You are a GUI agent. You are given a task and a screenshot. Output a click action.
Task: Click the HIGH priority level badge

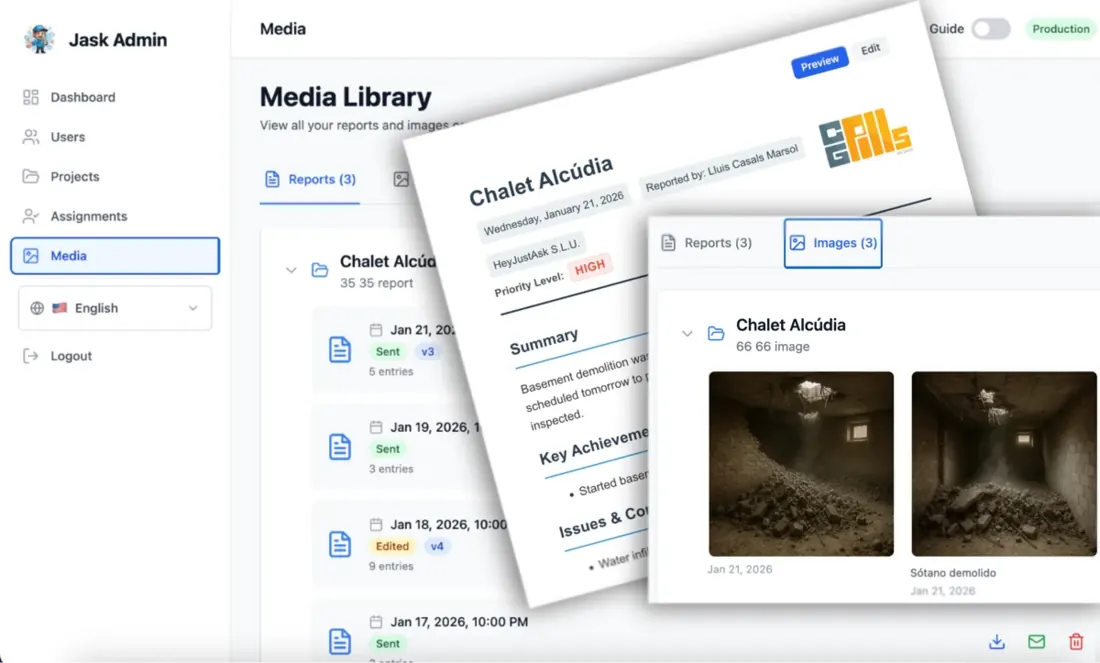[590, 267]
